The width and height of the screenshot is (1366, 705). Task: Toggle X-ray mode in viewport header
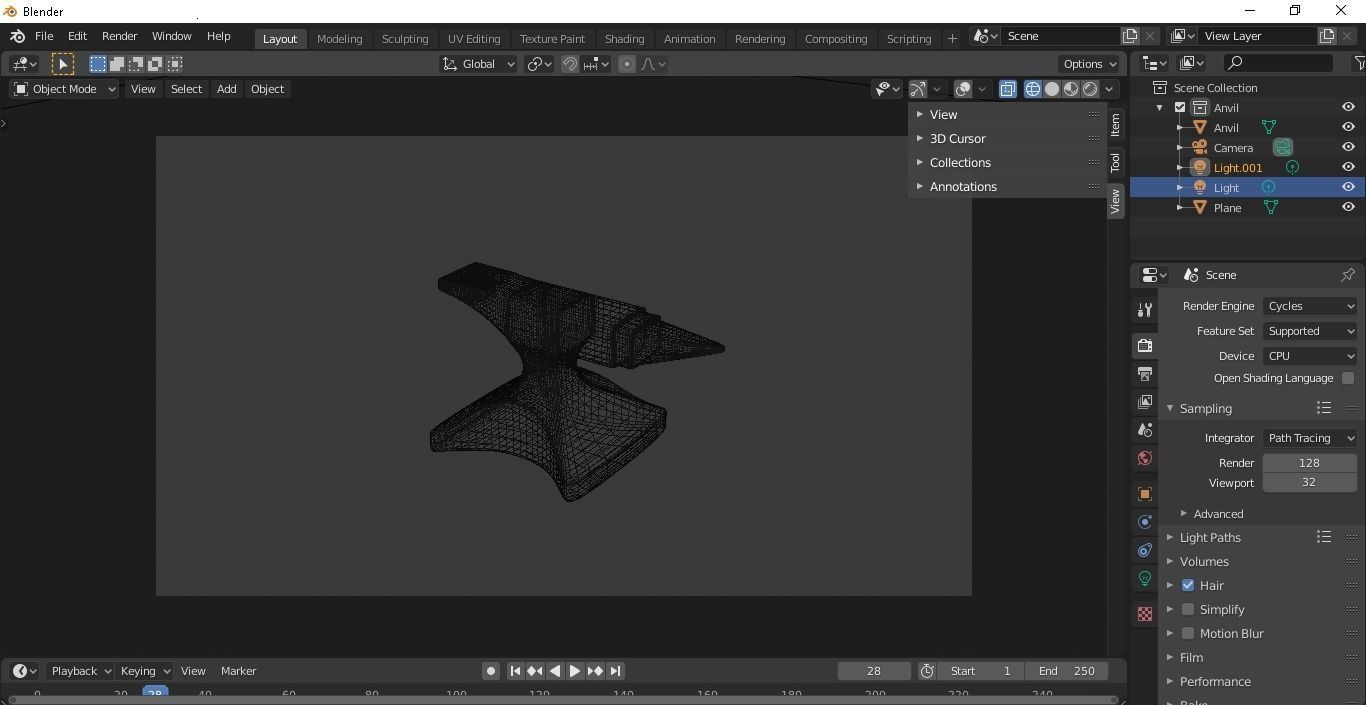point(1007,89)
